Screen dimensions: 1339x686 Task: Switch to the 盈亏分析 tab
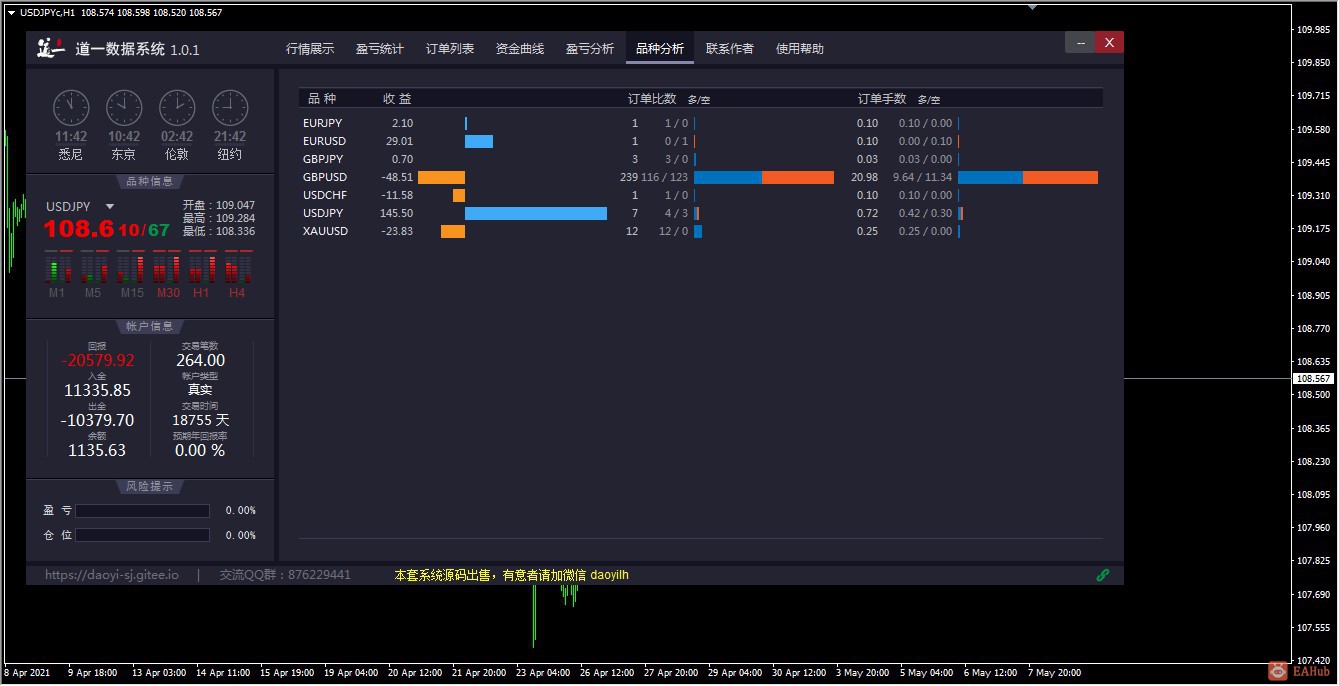tap(590, 48)
